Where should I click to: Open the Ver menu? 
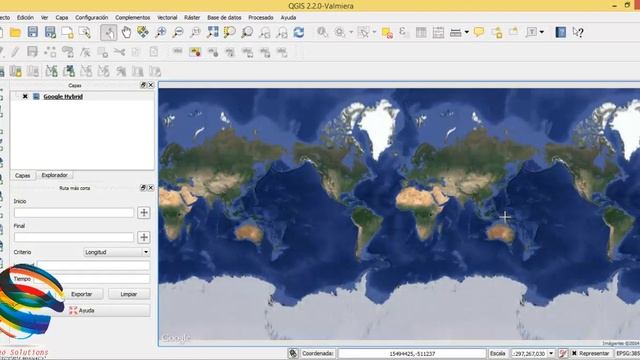tap(44, 18)
